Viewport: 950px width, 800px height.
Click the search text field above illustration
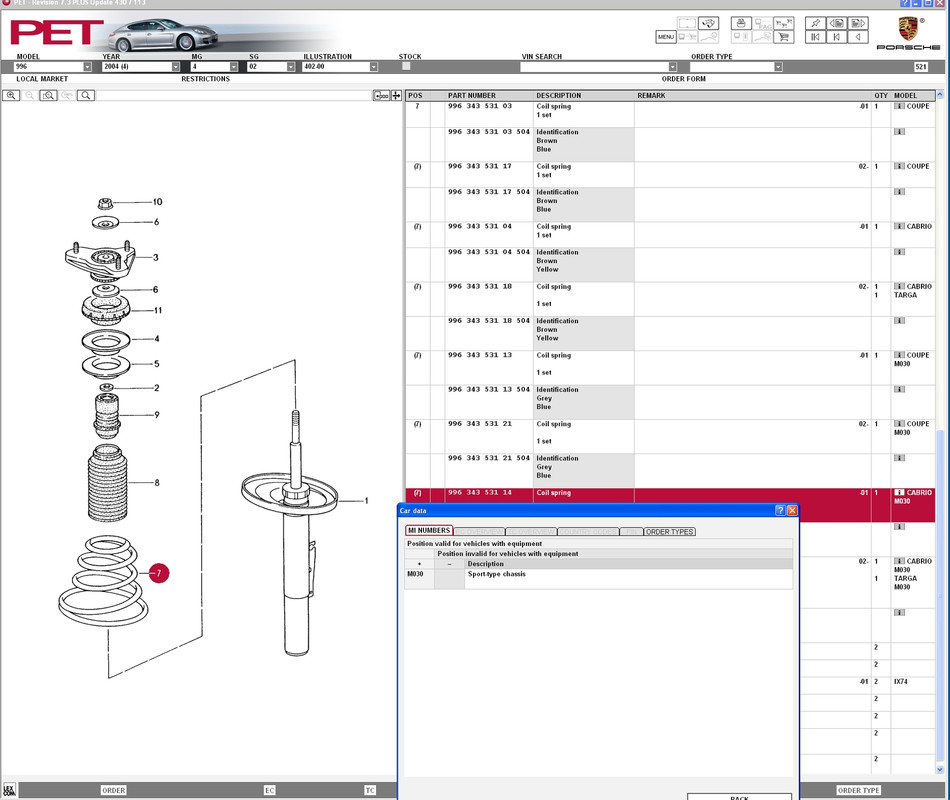tap(234, 95)
